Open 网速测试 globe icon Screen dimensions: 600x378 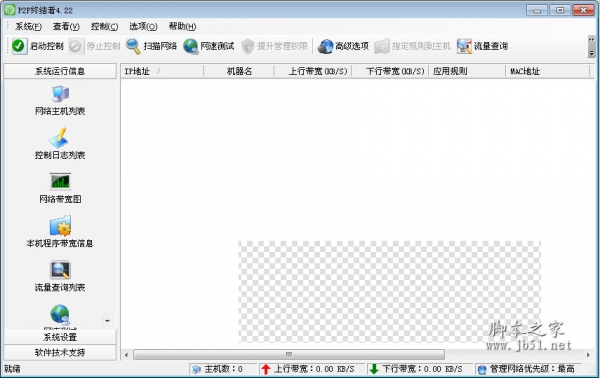pyautogui.click(x=190, y=46)
